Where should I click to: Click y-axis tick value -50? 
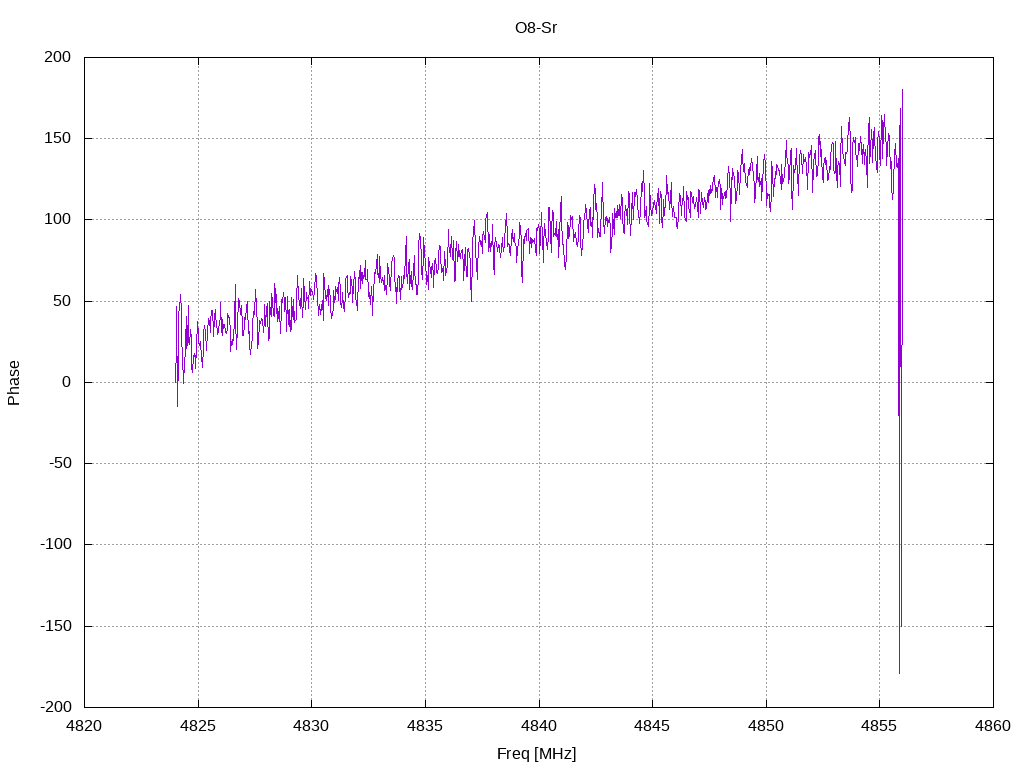click(60, 463)
